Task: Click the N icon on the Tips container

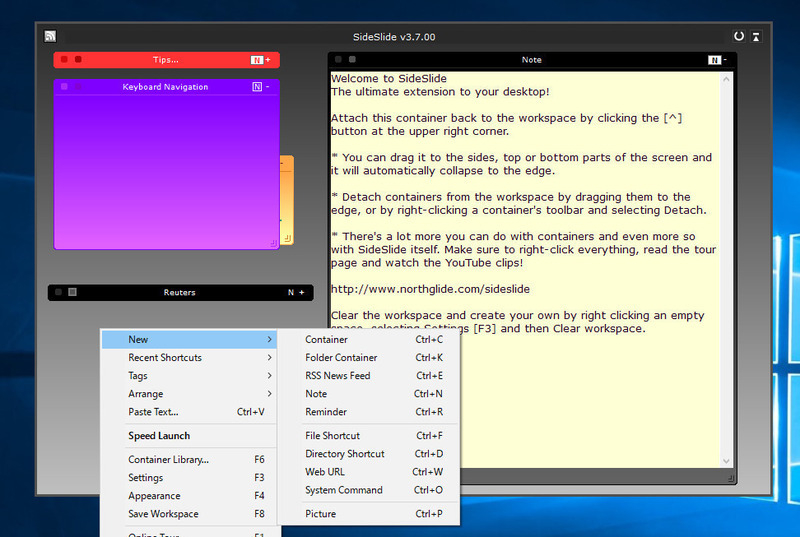Action: pyautogui.click(x=256, y=60)
